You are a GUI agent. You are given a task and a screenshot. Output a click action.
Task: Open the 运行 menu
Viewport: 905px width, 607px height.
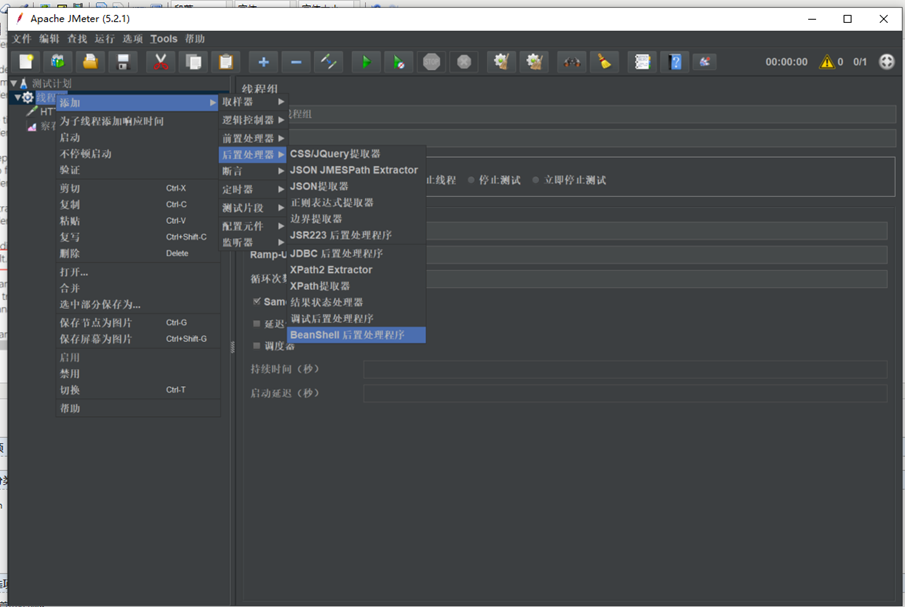(x=105, y=39)
